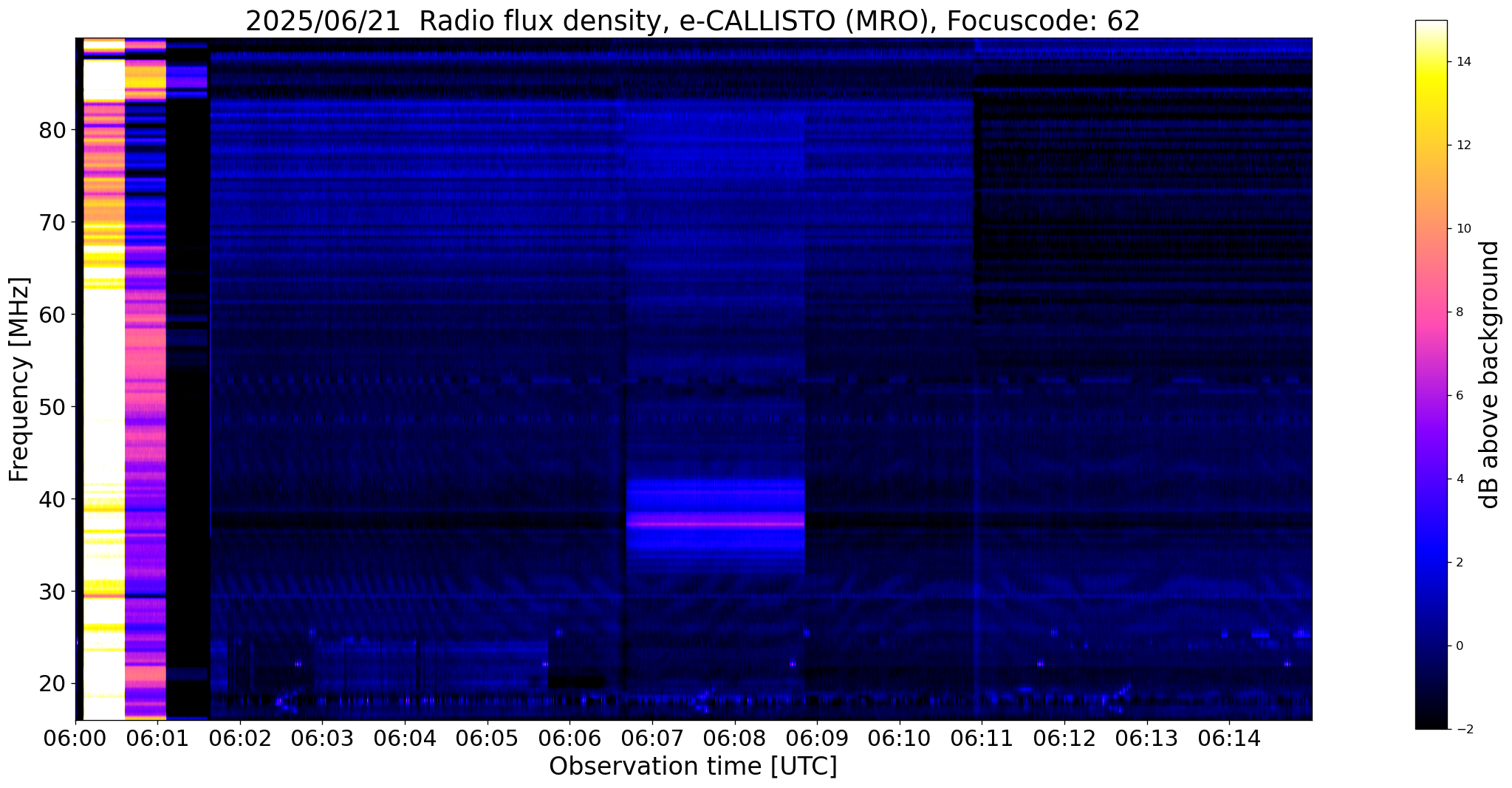Click the 60 MHz frequency tick label
This screenshot has height=788, width=1512.
pyautogui.click(x=52, y=315)
